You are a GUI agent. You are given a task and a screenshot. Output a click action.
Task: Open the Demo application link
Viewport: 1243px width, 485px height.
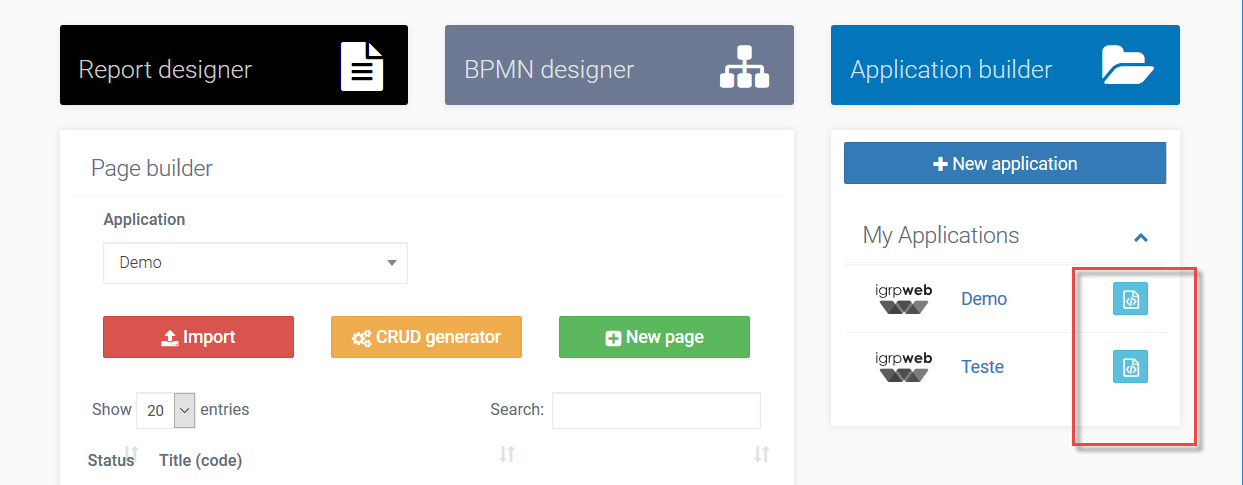[984, 299]
